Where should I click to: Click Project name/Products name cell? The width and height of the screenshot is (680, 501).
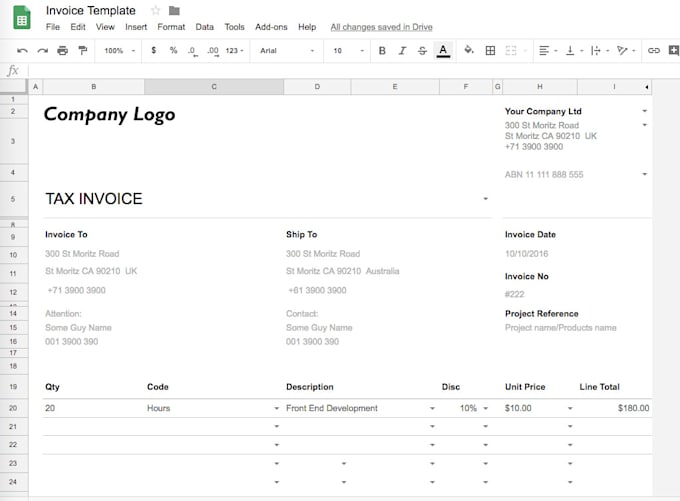click(x=560, y=327)
